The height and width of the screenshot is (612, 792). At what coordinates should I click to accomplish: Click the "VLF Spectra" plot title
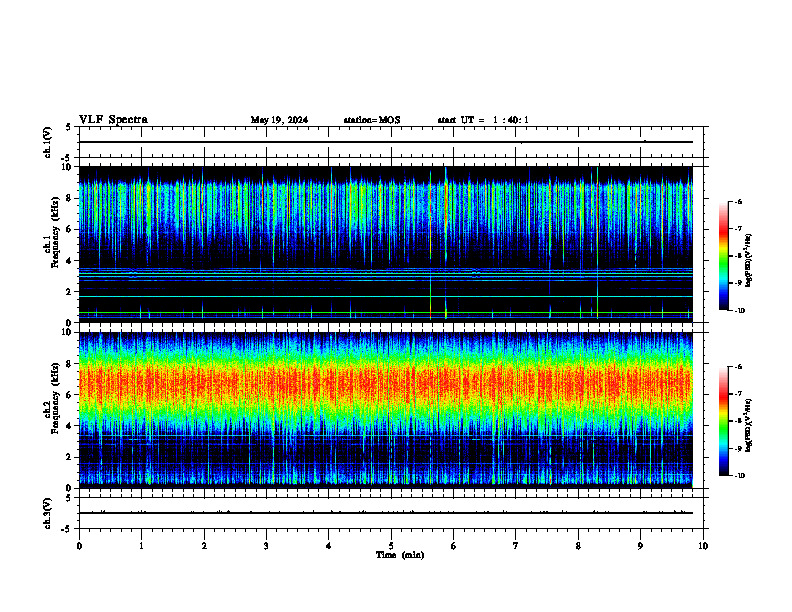(113, 120)
